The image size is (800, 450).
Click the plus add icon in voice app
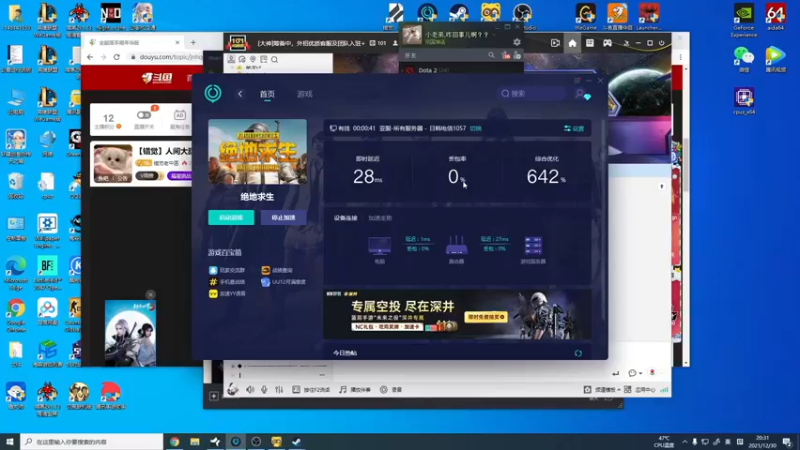coord(214,396)
